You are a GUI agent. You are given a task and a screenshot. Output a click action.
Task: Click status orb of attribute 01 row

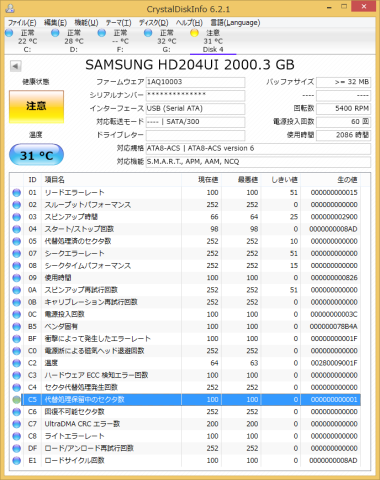click(16, 193)
